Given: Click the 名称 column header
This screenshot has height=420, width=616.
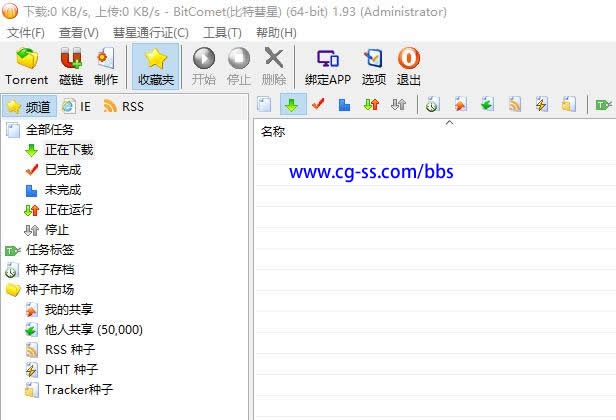Looking at the screenshot, I should click(x=273, y=131).
